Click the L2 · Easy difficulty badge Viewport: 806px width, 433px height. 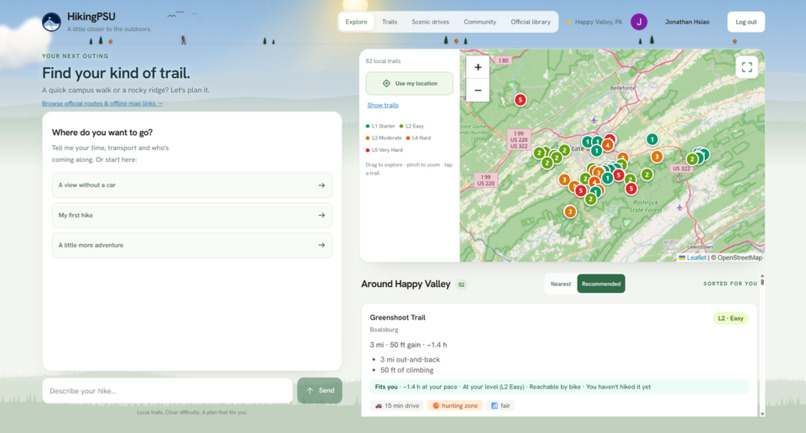click(x=730, y=318)
